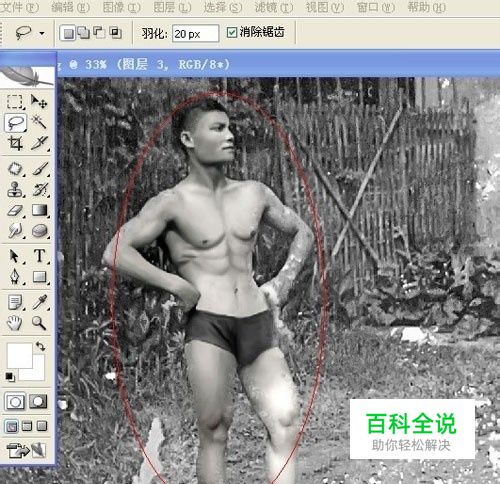Select the Brush tool
Screen dimensions: 500x484
[39, 169]
